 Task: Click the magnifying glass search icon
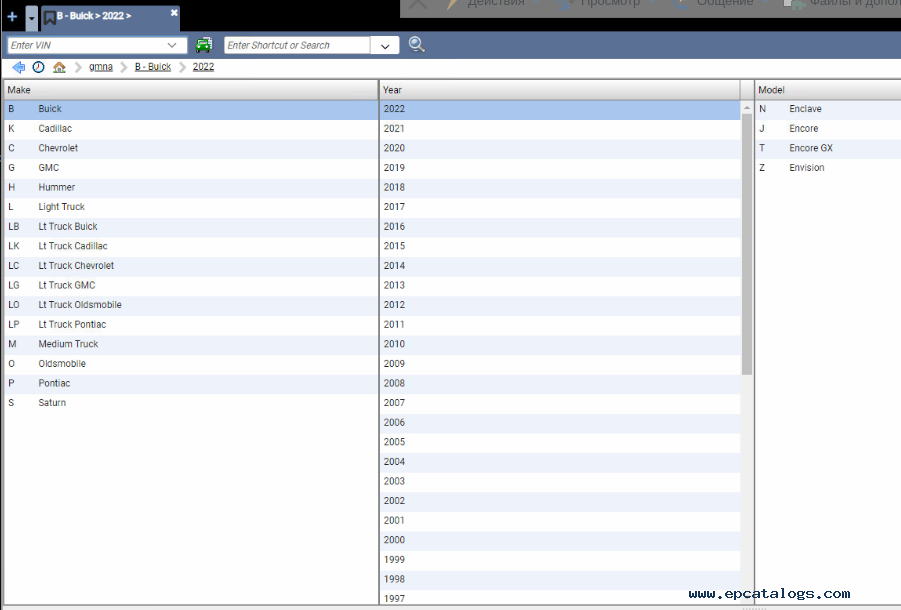pos(417,44)
